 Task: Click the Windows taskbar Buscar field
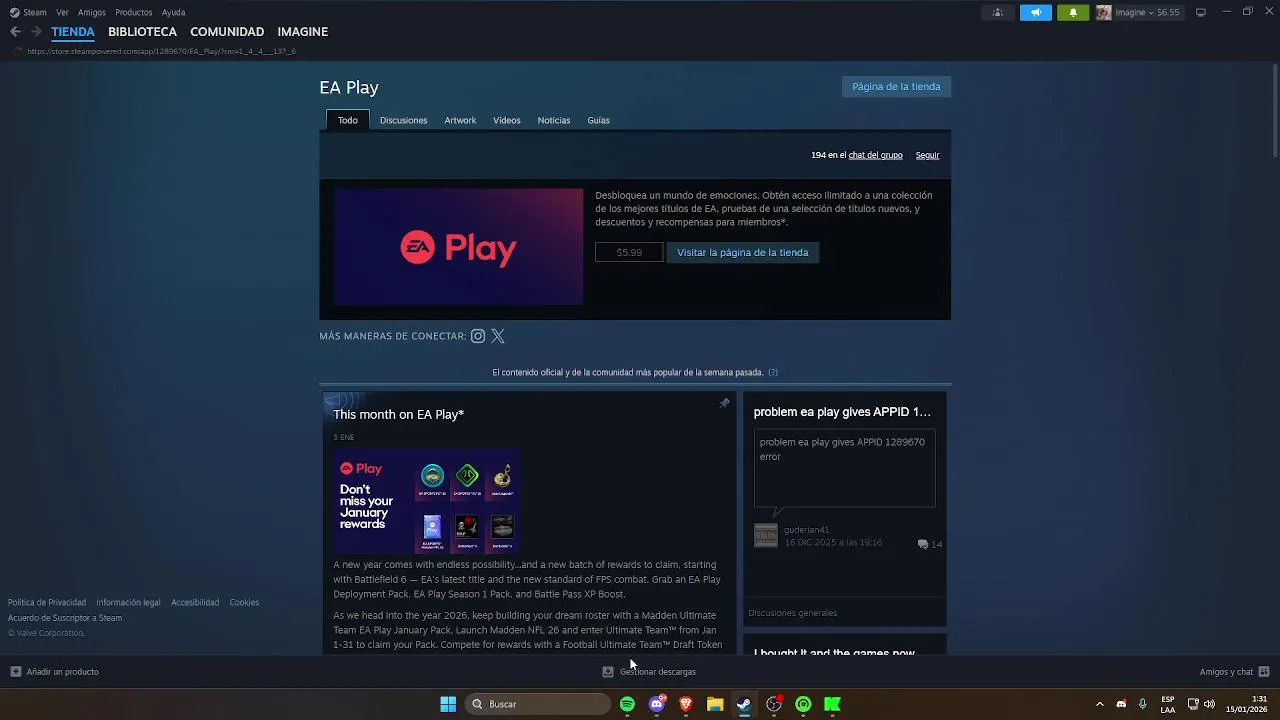(x=538, y=704)
